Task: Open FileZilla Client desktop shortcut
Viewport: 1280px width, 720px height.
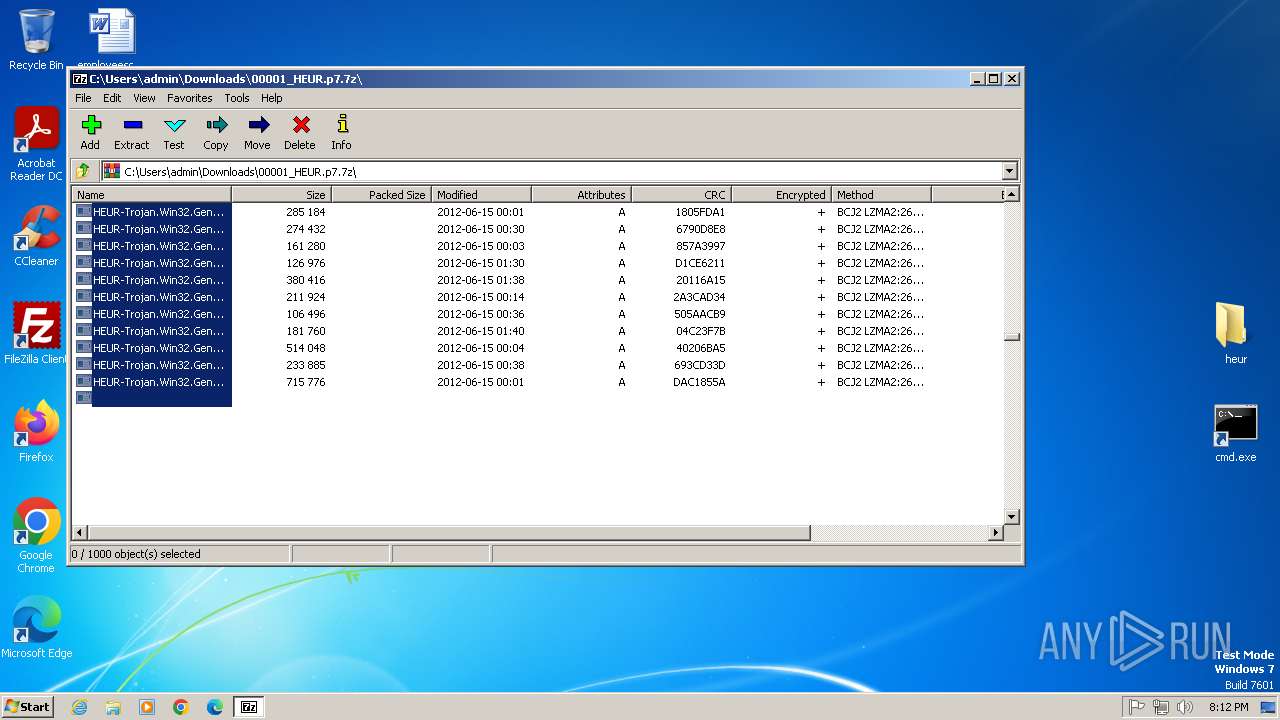Action: point(36,333)
